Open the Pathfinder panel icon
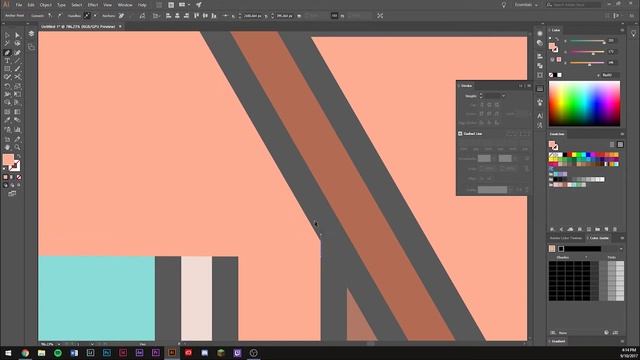Image resolution: width=640 pixels, height=360 pixels. pyautogui.click(x=540, y=66)
